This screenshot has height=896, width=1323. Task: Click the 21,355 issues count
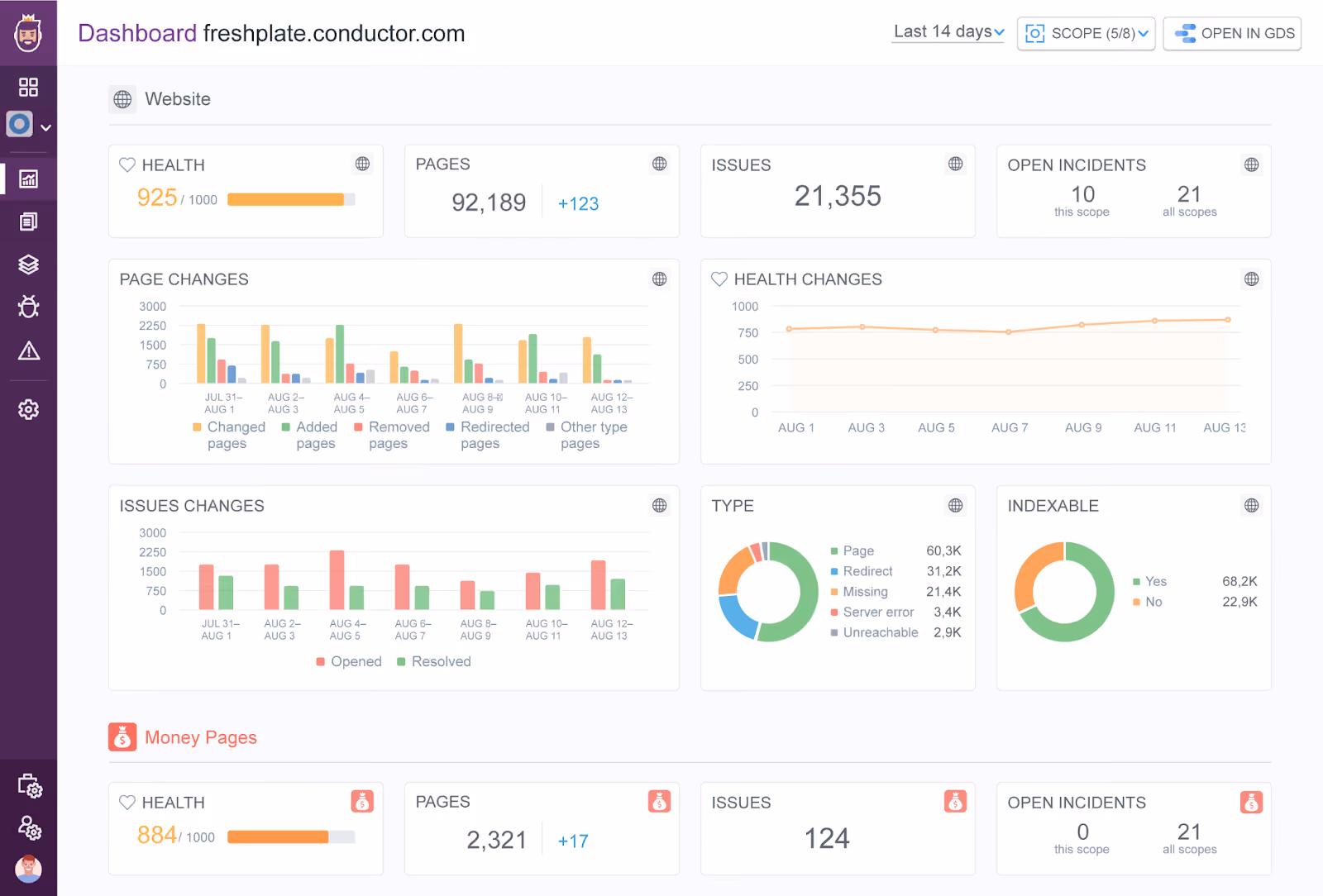point(838,196)
